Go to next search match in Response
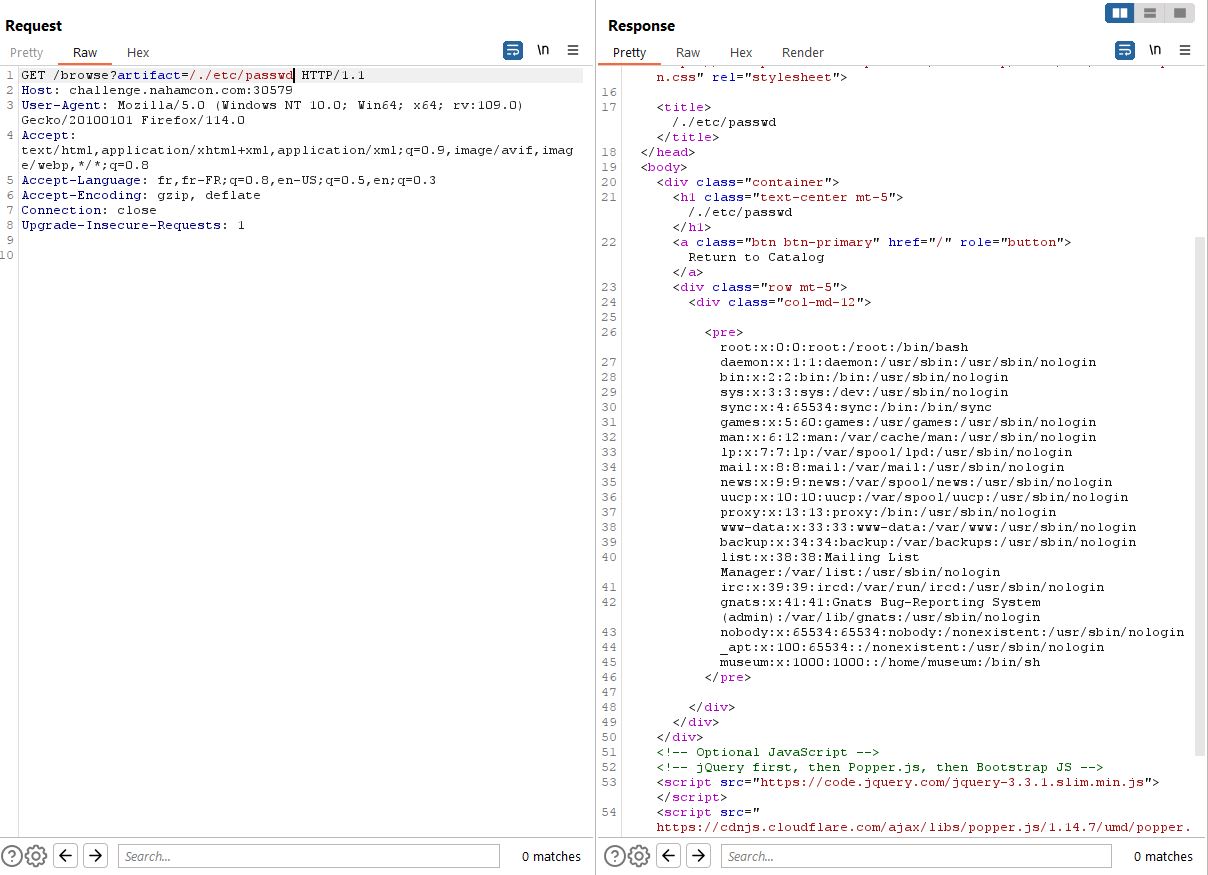This screenshot has height=875, width=1208. (698, 855)
